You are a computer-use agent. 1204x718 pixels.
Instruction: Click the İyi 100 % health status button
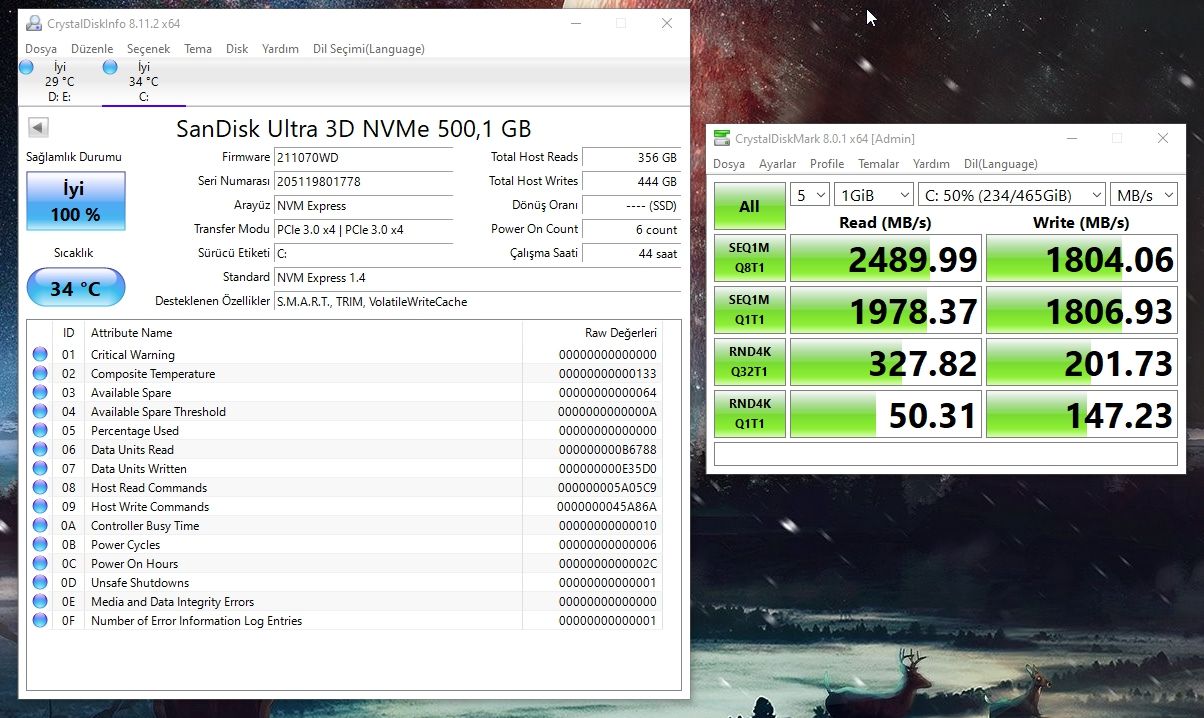pyautogui.click(x=76, y=201)
